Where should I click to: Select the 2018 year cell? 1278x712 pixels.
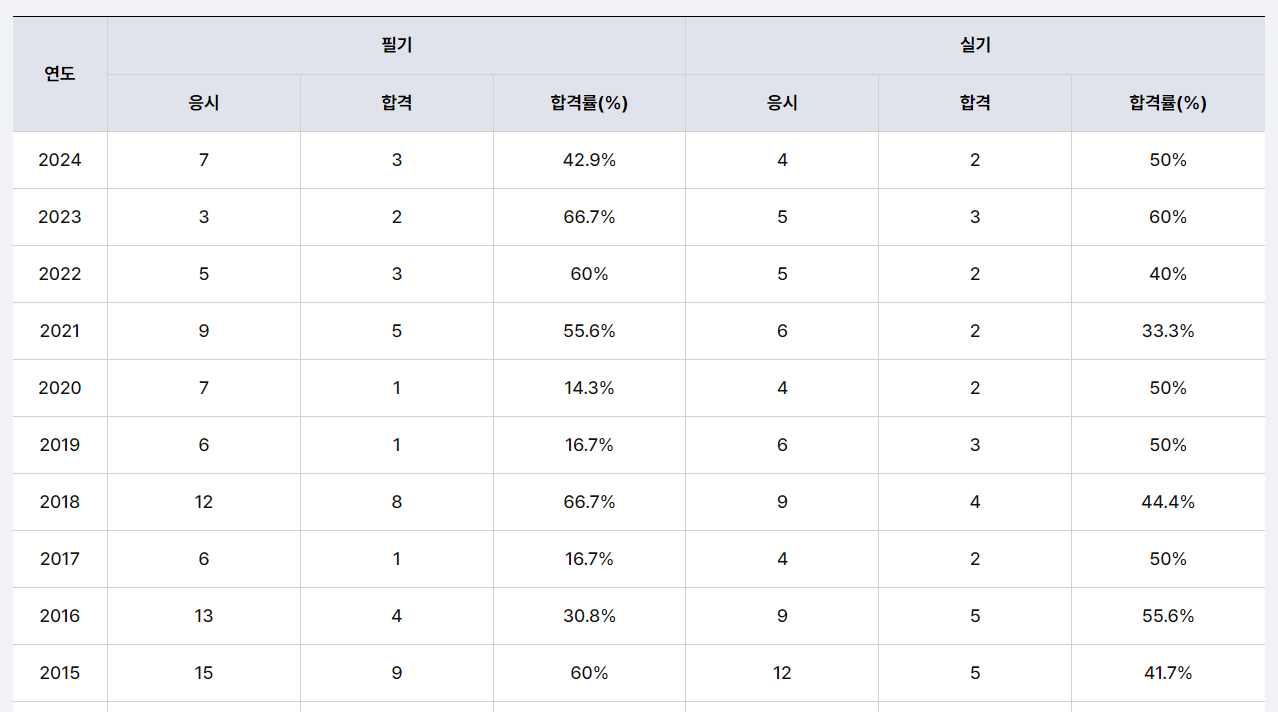(60, 502)
